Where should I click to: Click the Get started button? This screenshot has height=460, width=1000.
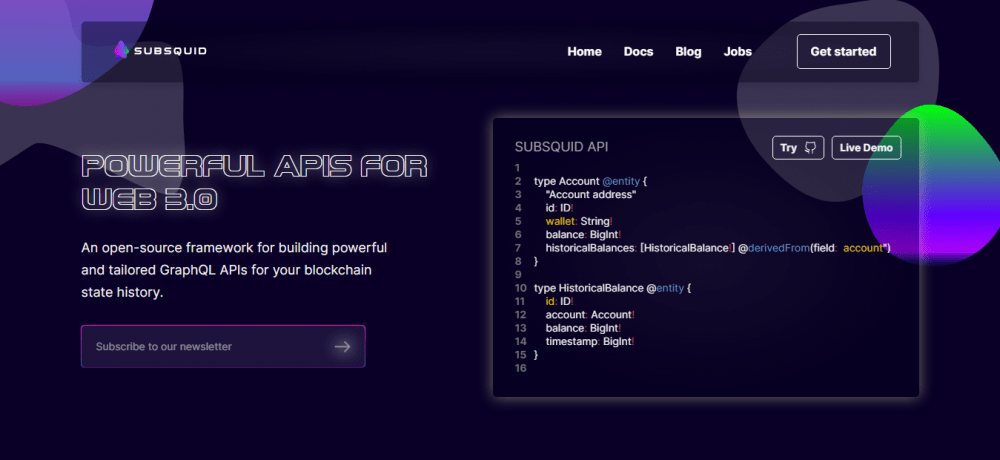pos(843,52)
